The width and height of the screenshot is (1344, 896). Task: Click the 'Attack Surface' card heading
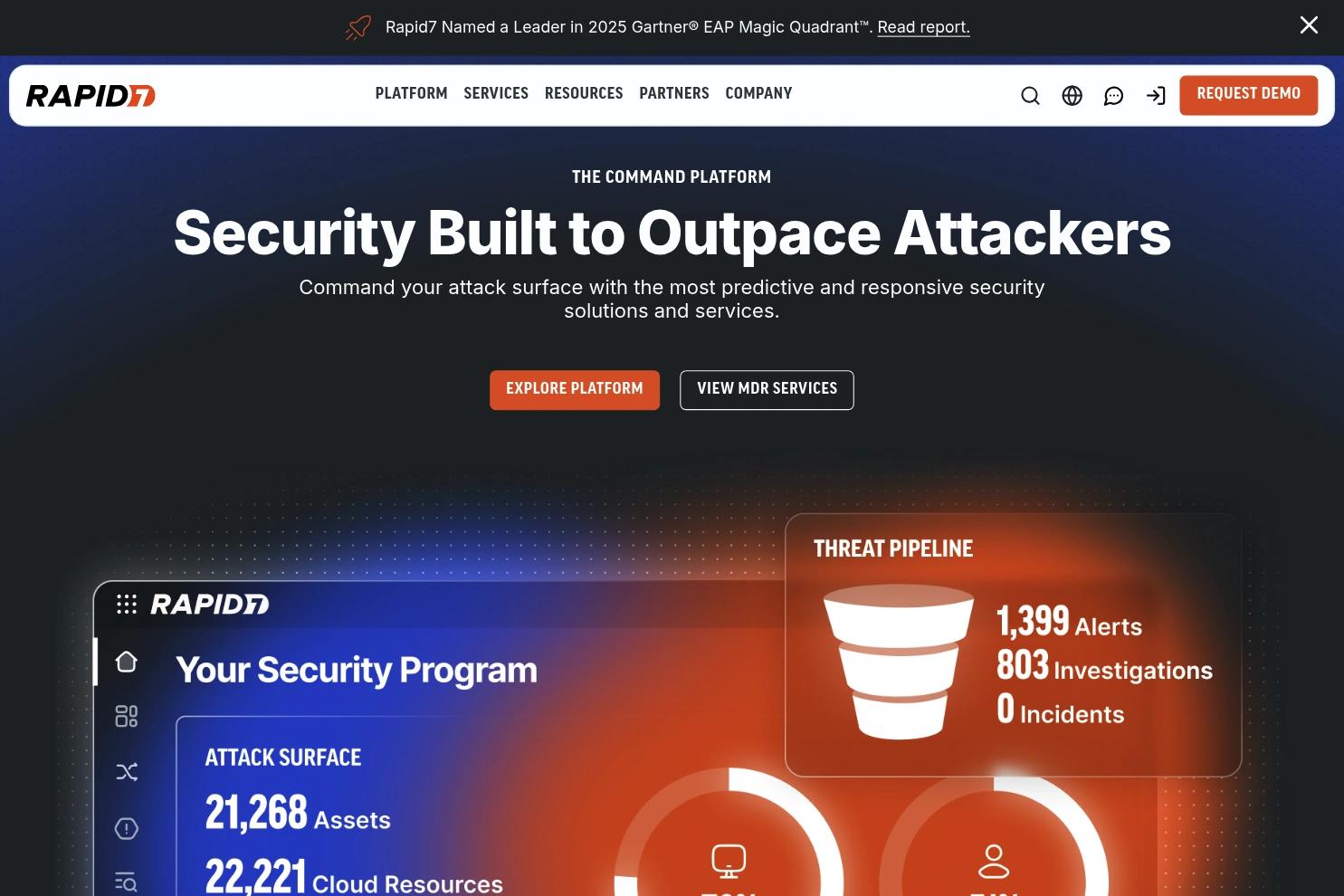[x=283, y=758]
